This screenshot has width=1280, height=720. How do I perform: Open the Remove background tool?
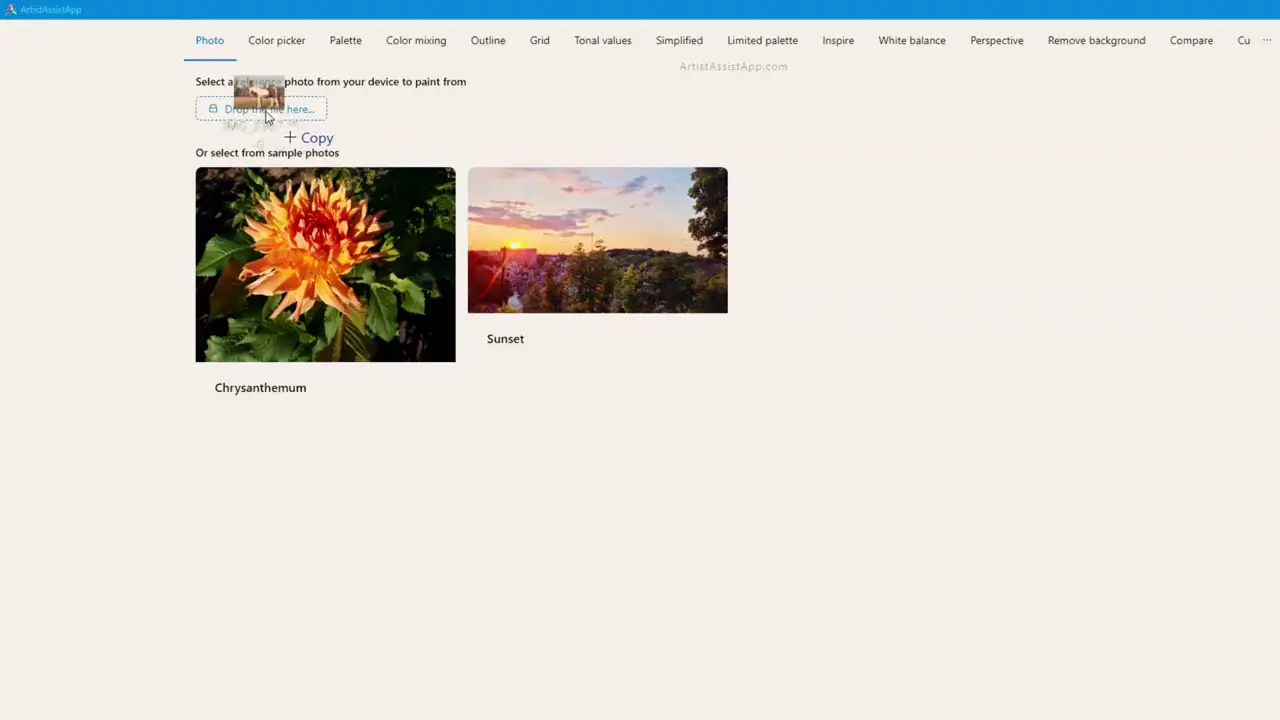1096,40
